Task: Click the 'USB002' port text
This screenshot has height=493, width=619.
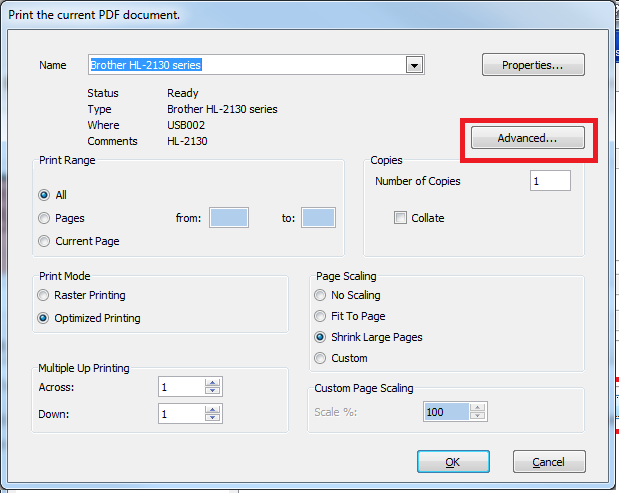Action: coord(186,125)
